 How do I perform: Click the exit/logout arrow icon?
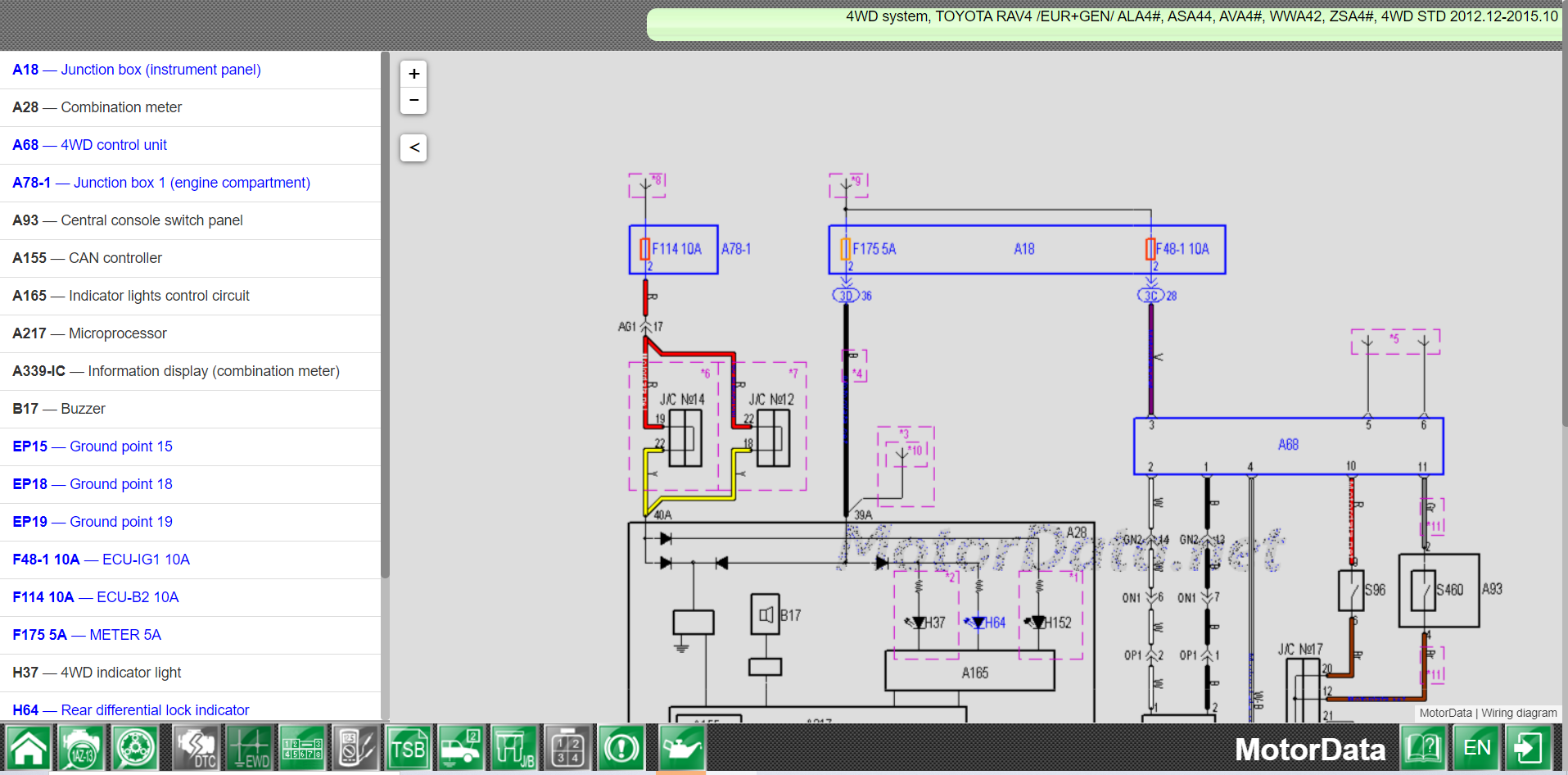[1528, 748]
